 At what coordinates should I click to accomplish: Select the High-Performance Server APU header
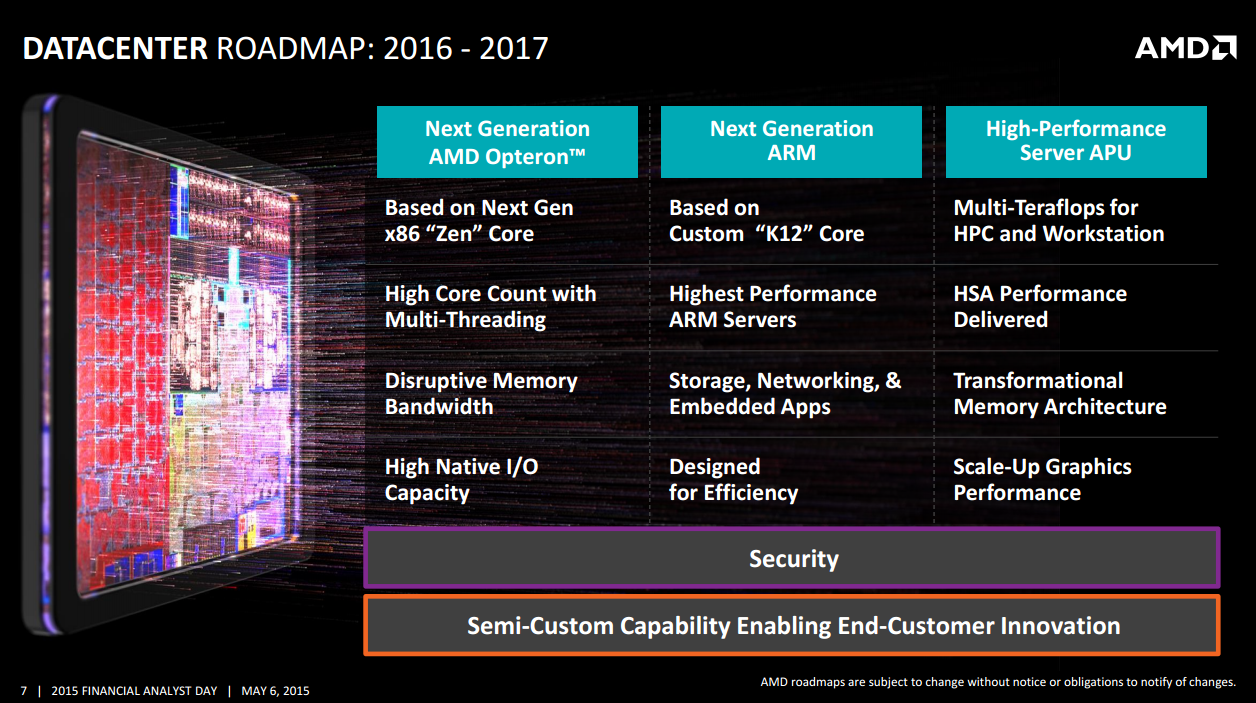click(x=1075, y=141)
